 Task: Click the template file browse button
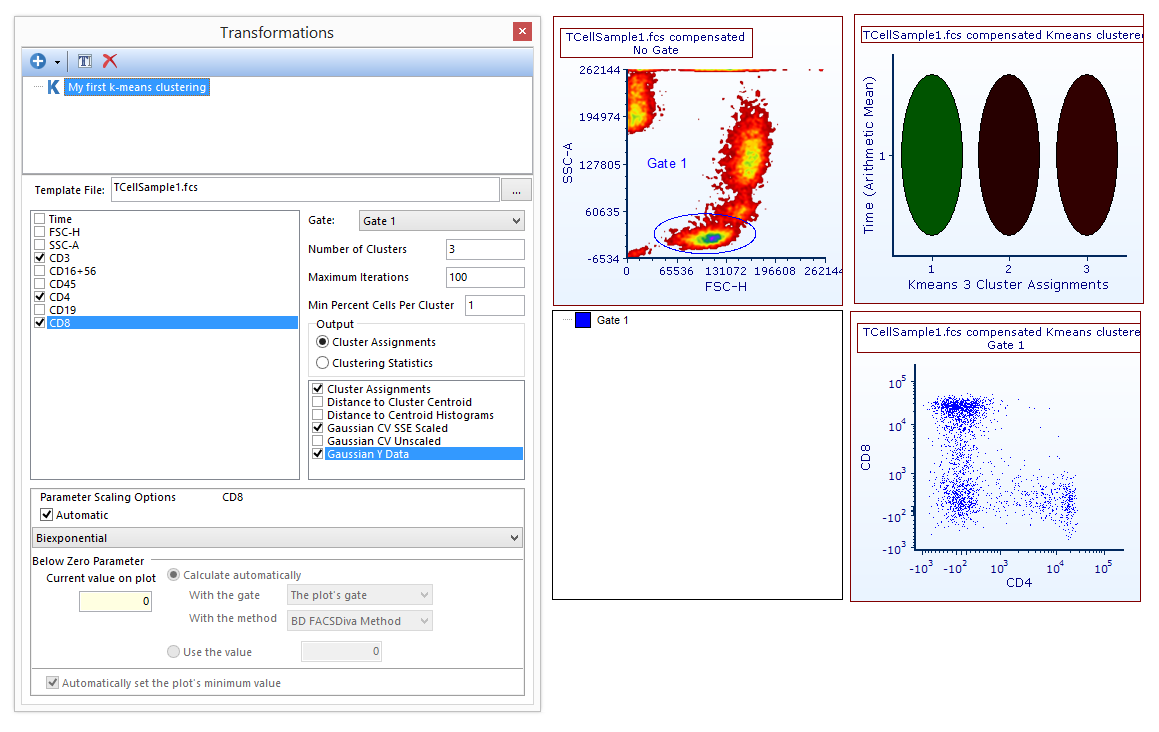pos(516,189)
